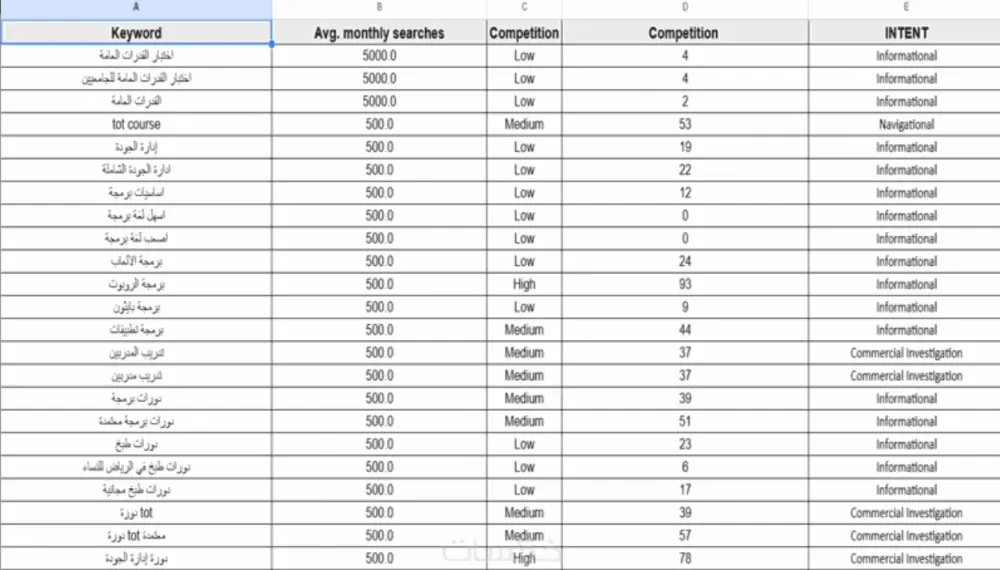Select the 5000.0 cell in row with 2
The image size is (1000, 570).
coord(379,101)
